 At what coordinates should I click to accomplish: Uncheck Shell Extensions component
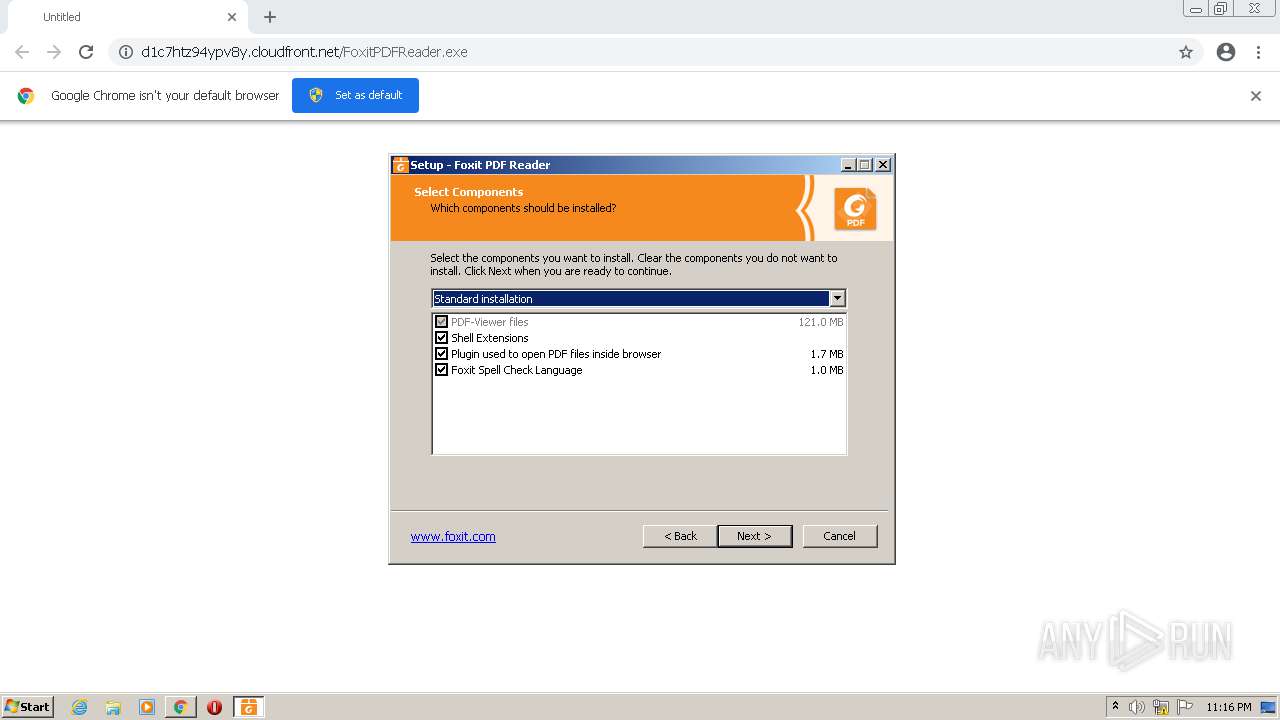tap(441, 338)
